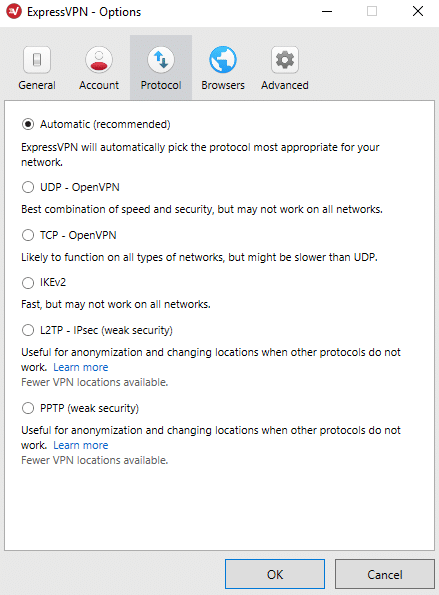The height and width of the screenshot is (595, 439).
Task: Open Learn more link under PPTP
Action: tap(80, 445)
